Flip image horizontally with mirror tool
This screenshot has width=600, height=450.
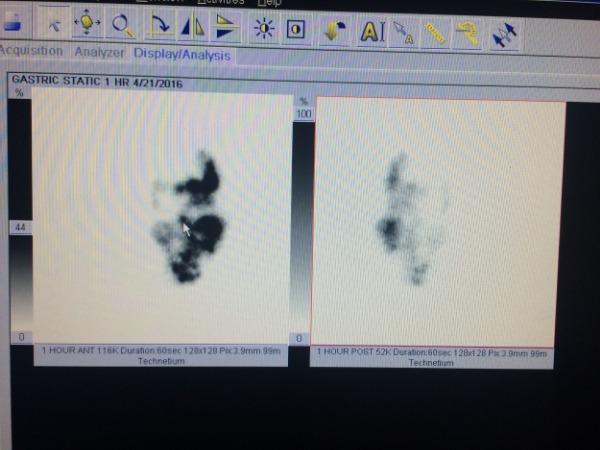click(x=192, y=26)
